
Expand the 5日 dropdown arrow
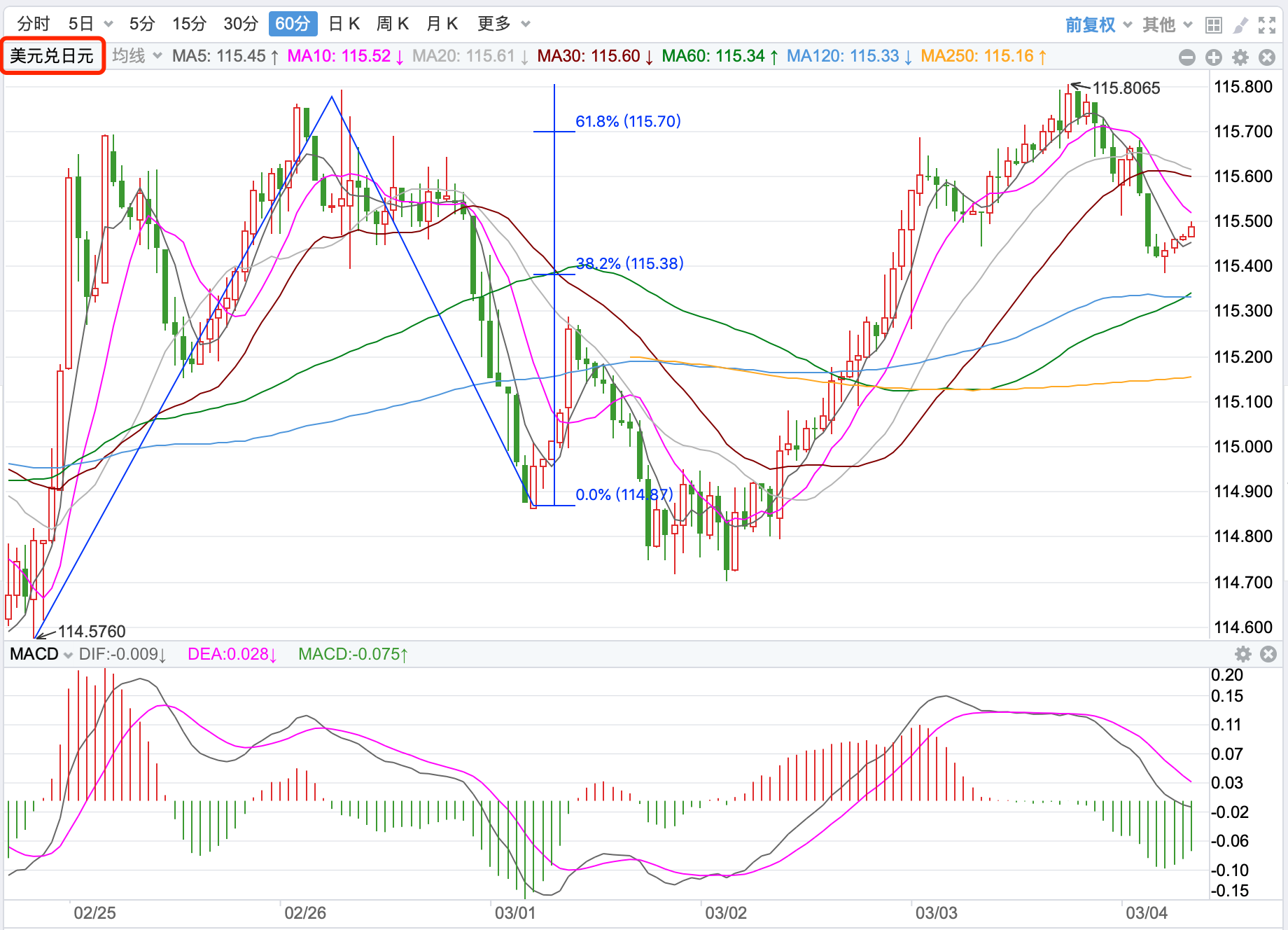[108, 25]
